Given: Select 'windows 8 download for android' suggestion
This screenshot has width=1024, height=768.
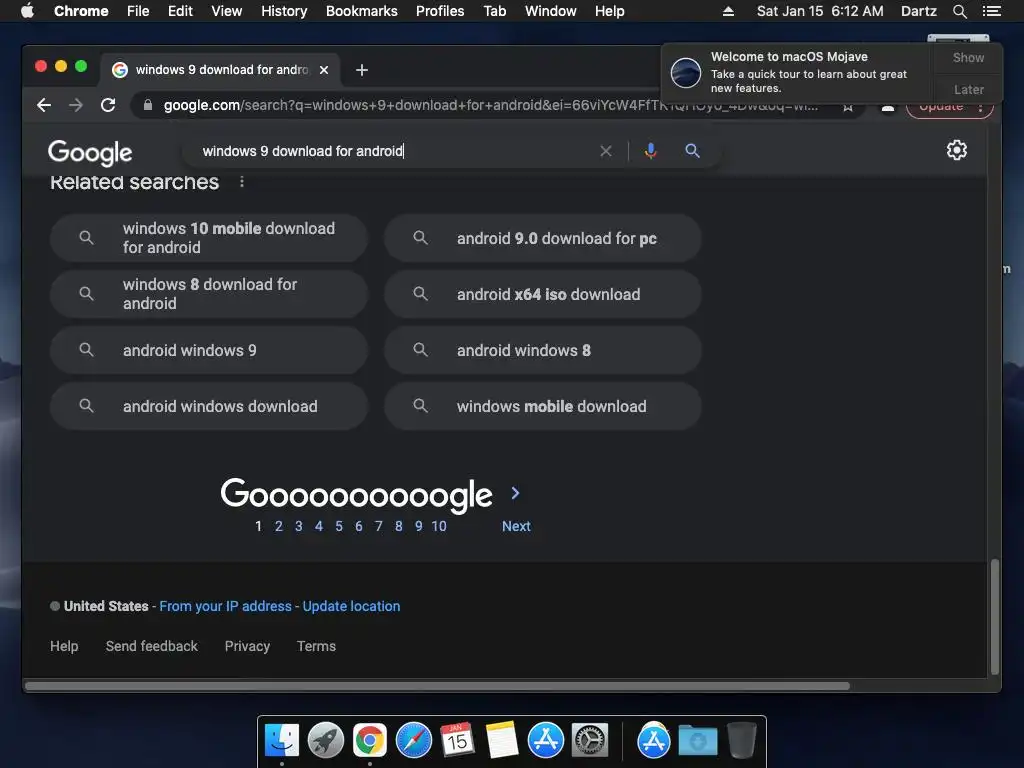Looking at the screenshot, I should pos(209,294).
